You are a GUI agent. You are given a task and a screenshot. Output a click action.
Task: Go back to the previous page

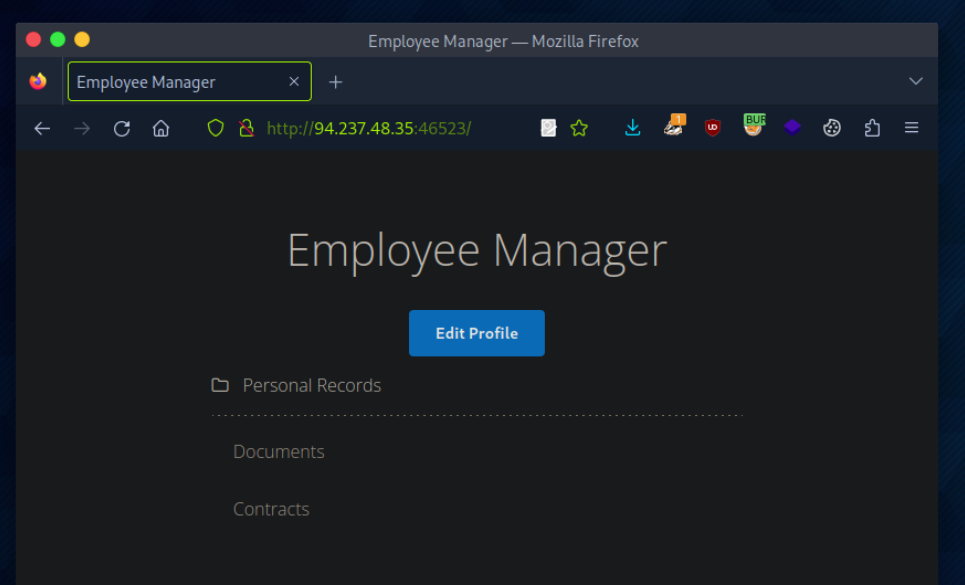[42, 128]
